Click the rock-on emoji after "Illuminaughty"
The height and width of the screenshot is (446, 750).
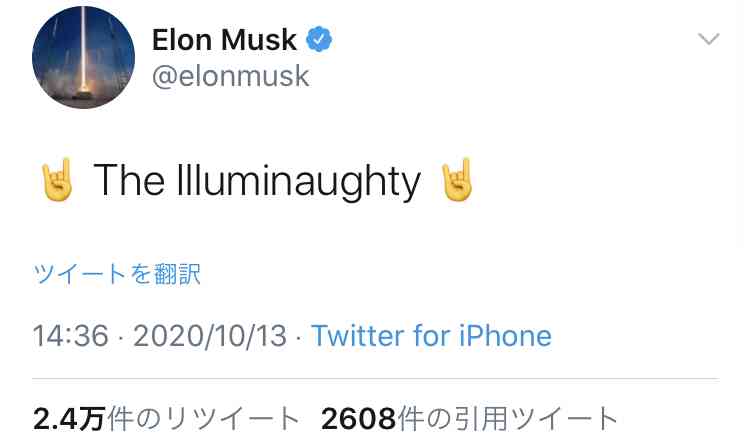[x=457, y=181]
